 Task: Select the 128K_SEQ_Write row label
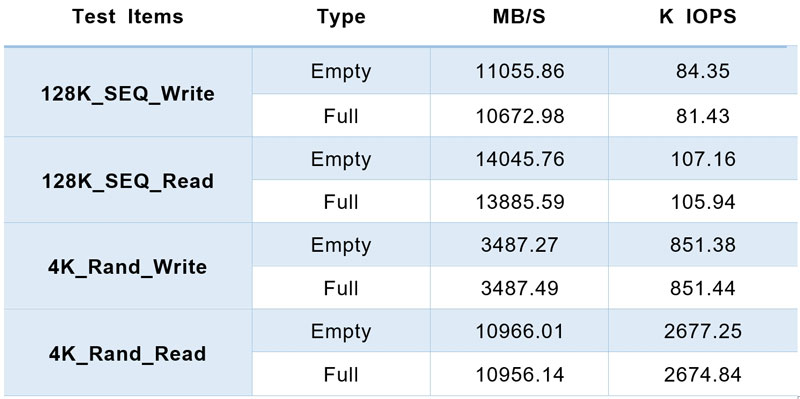tap(128, 94)
